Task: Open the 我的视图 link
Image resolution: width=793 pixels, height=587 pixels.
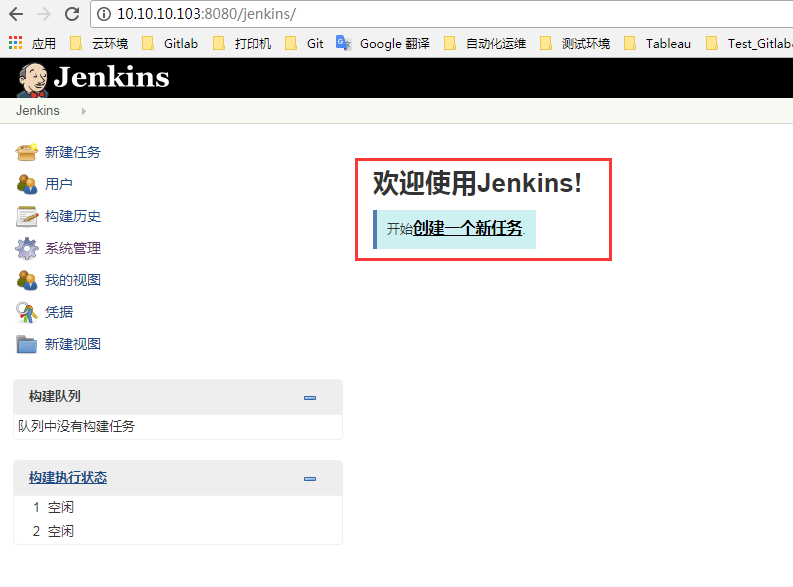Action: pos(72,280)
